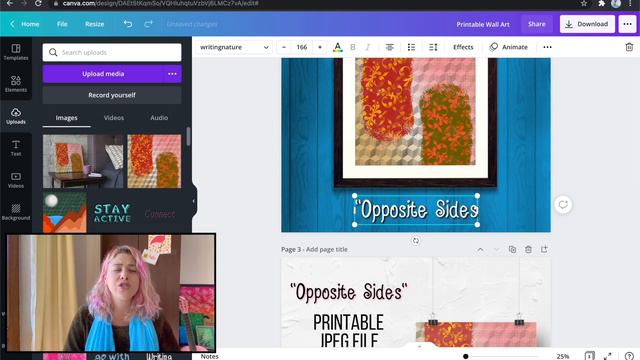This screenshot has height=360, width=640.
Task: Click the rotate handle below the text box
Action: 416,241
